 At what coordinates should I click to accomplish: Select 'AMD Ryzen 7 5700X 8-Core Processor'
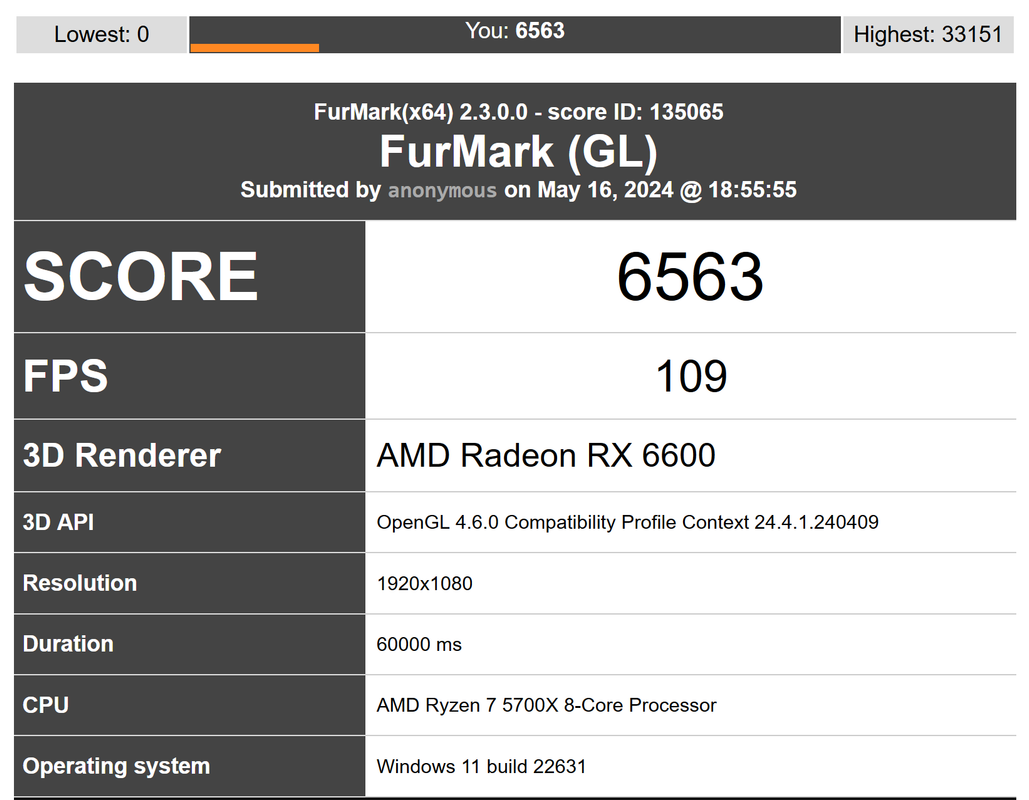pyautogui.click(x=547, y=705)
